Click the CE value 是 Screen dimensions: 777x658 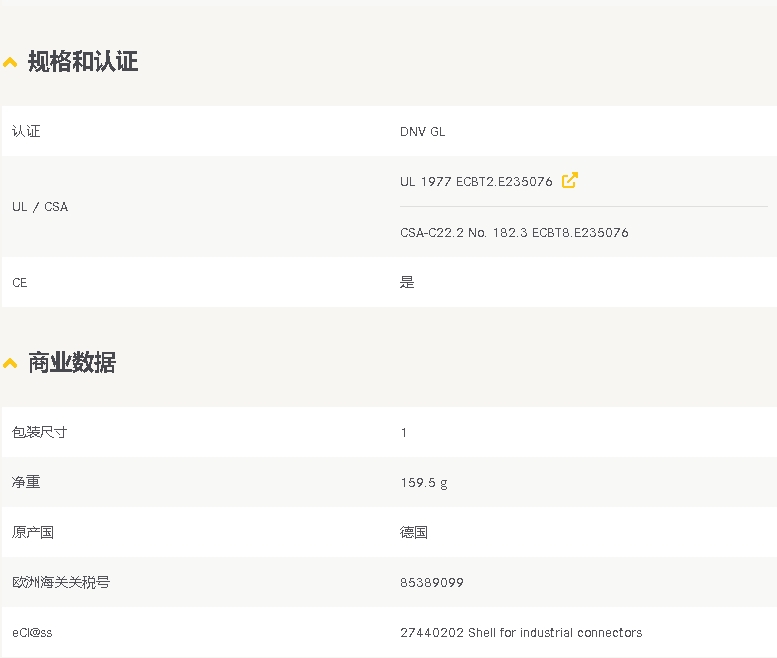(x=407, y=282)
